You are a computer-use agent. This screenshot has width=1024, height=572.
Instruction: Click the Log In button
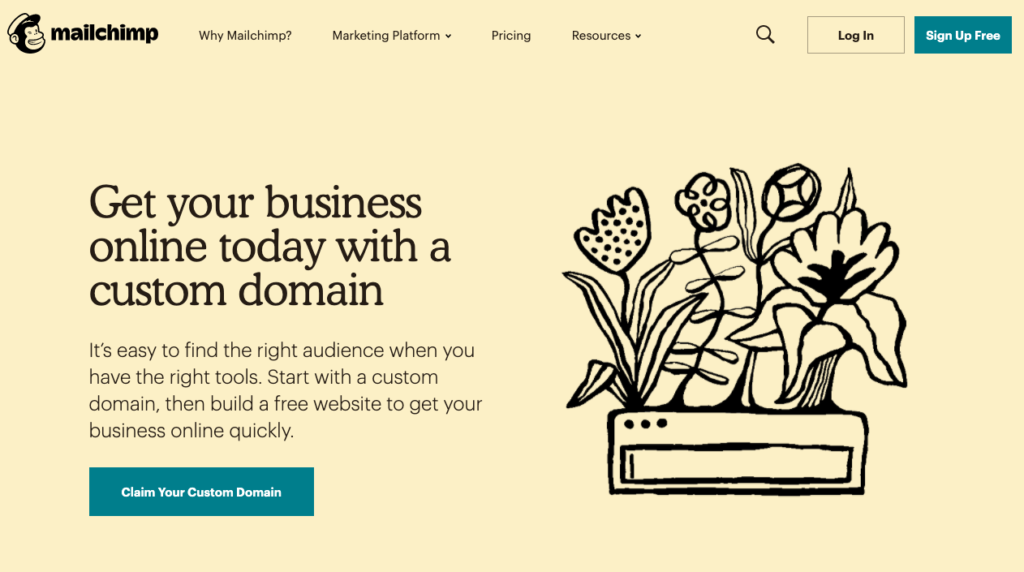(856, 35)
